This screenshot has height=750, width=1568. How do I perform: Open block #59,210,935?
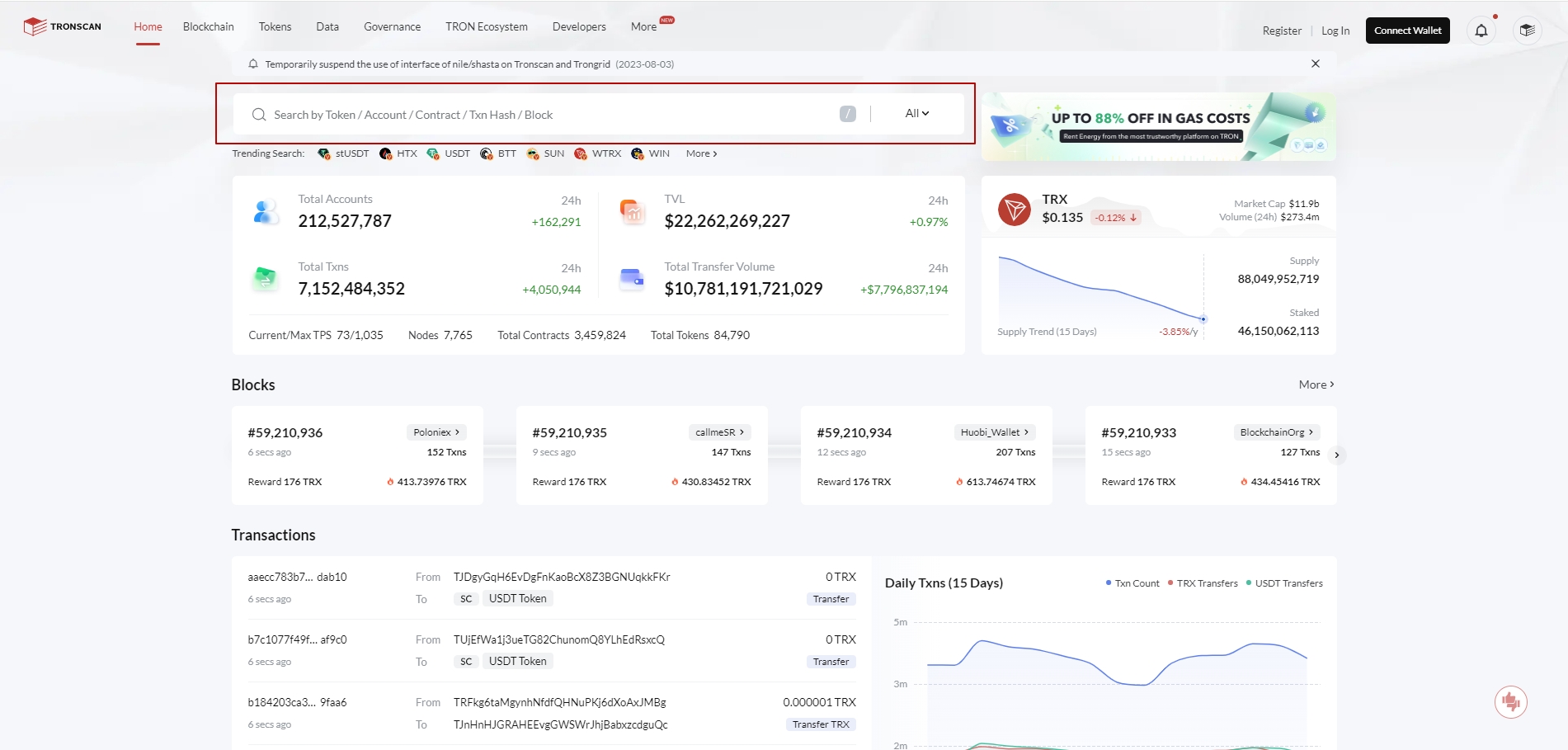click(570, 432)
